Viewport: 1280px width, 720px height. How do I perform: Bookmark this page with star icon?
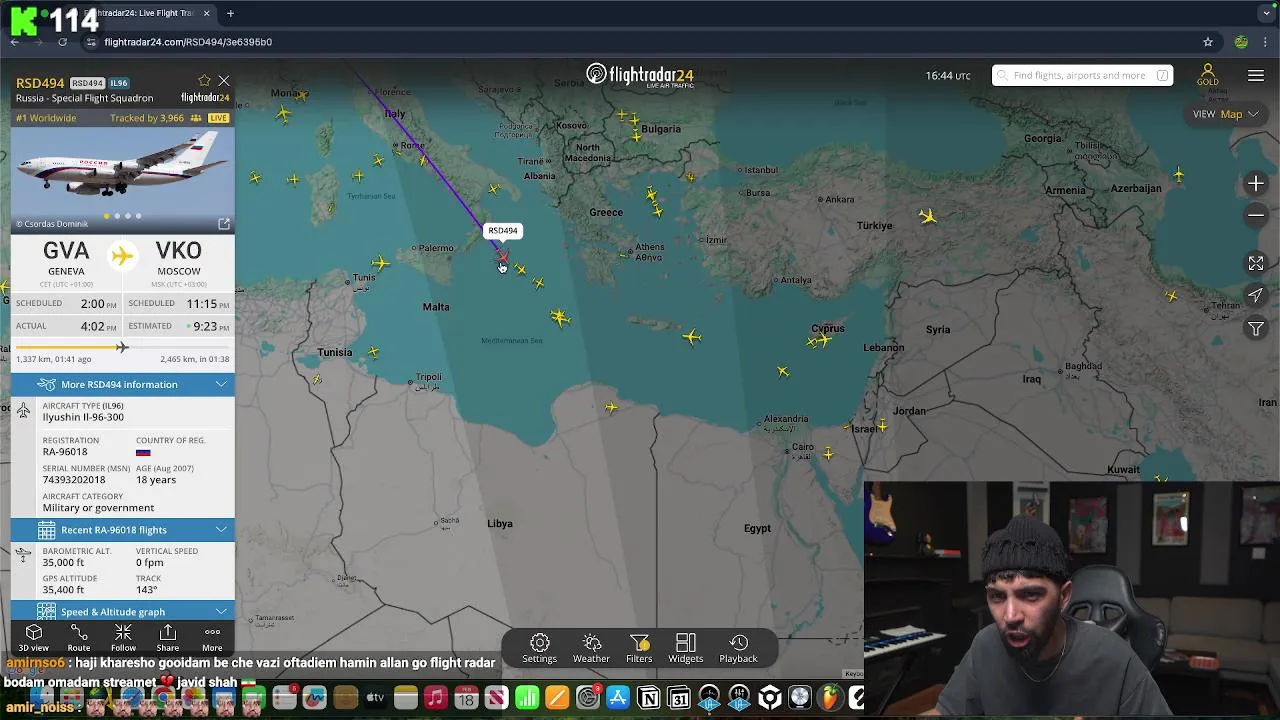[x=1208, y=42]
